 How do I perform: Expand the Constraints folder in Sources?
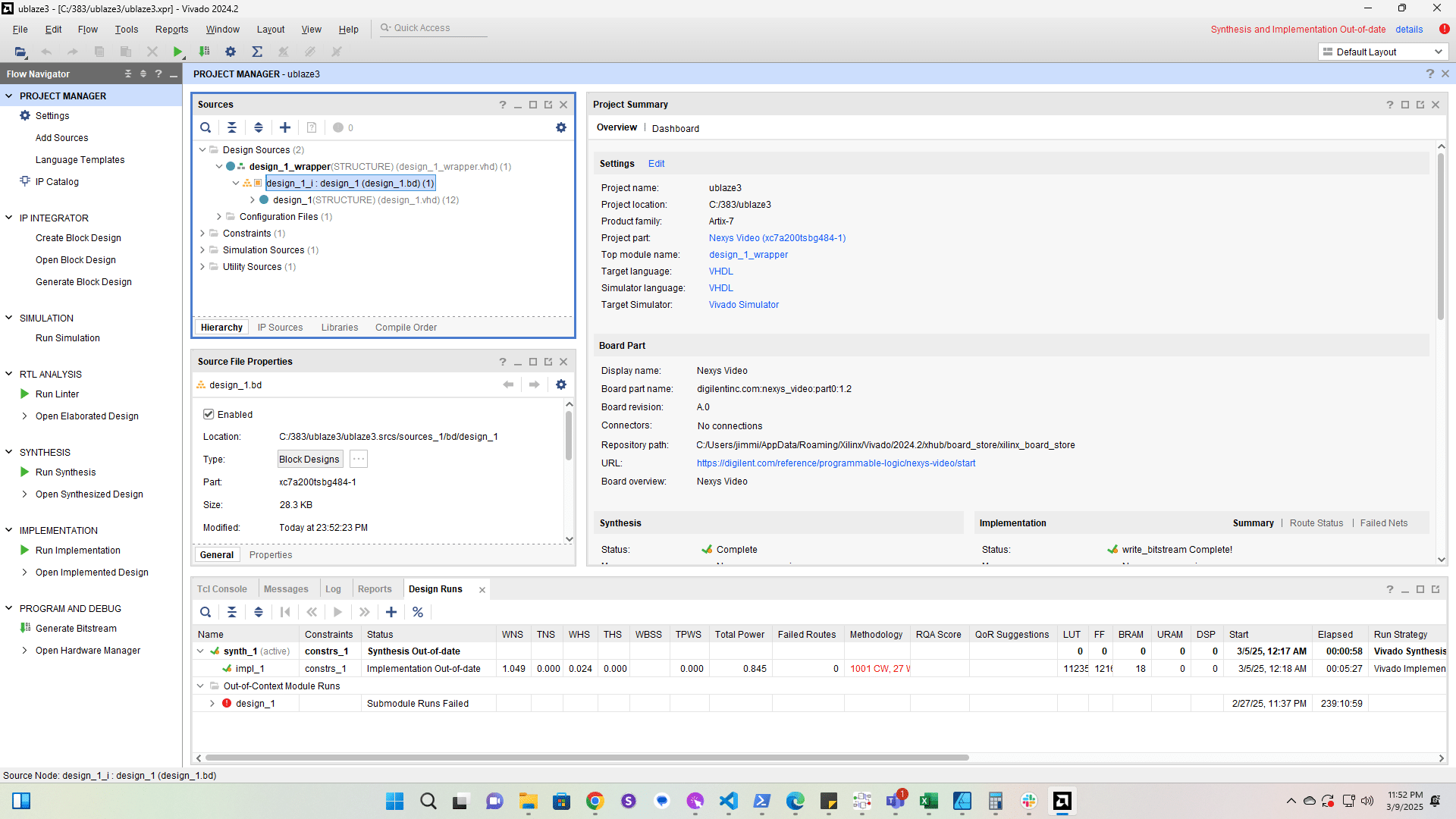(202, 234)
